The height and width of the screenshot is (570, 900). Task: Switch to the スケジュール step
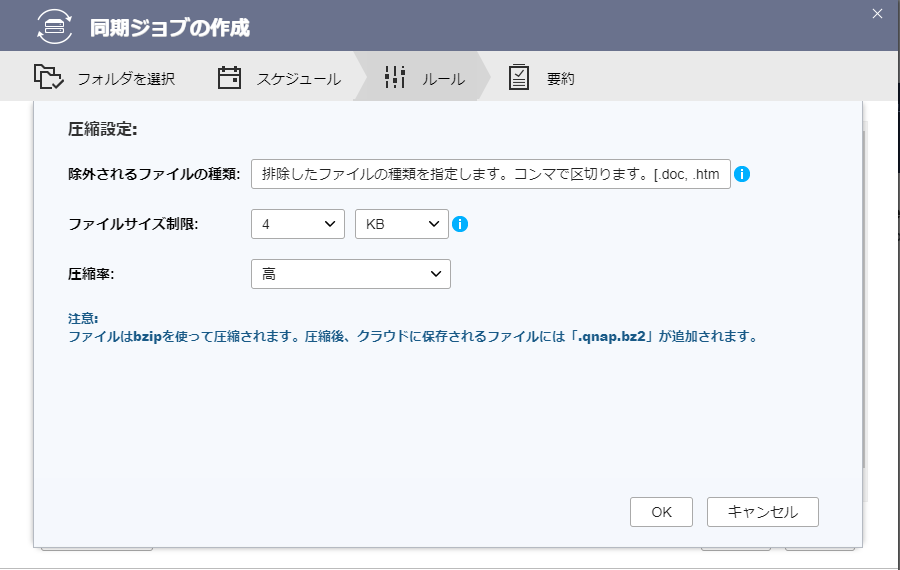tap(298, 79)
